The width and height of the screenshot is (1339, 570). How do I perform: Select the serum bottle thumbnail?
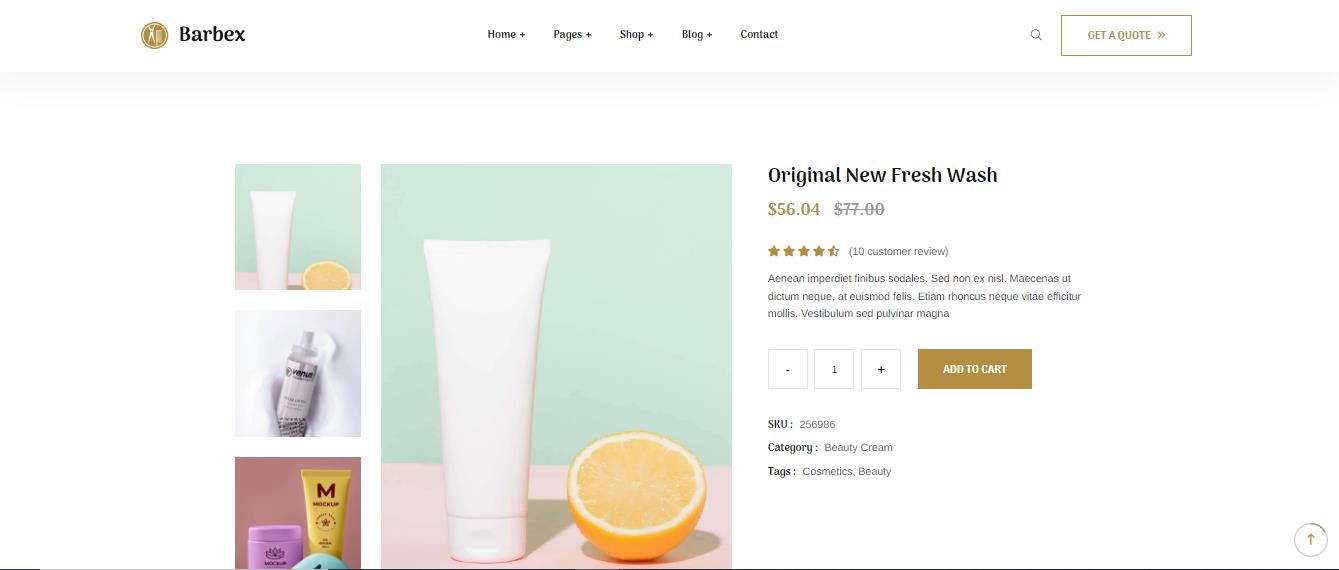298,373
